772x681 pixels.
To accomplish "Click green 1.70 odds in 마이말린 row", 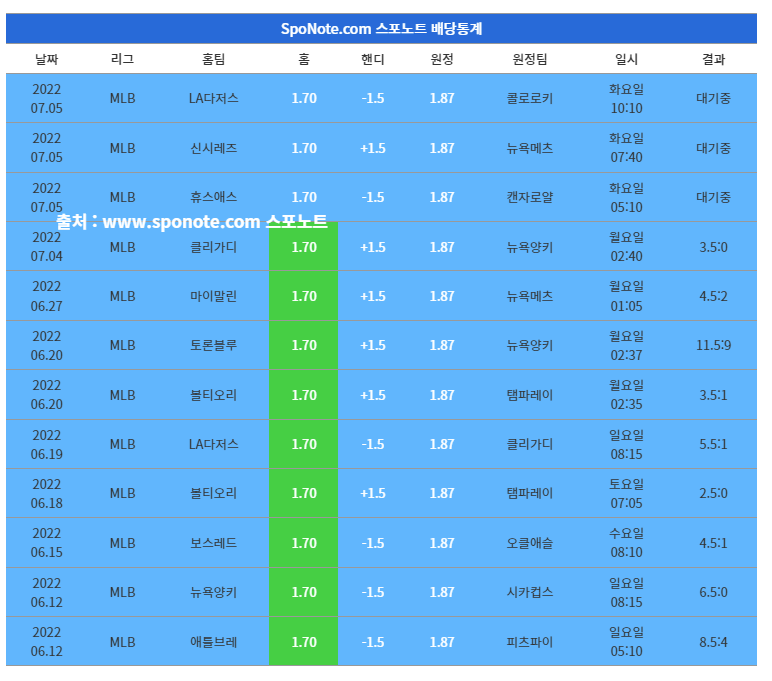I will point(304,296).
